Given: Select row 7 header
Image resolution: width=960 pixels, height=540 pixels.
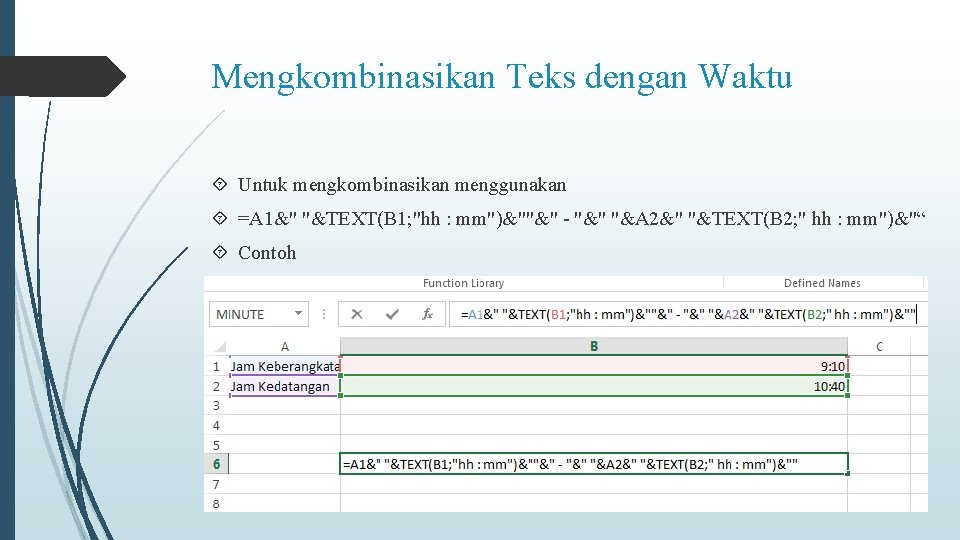Looking at the screenshot, I should [216, 484].
